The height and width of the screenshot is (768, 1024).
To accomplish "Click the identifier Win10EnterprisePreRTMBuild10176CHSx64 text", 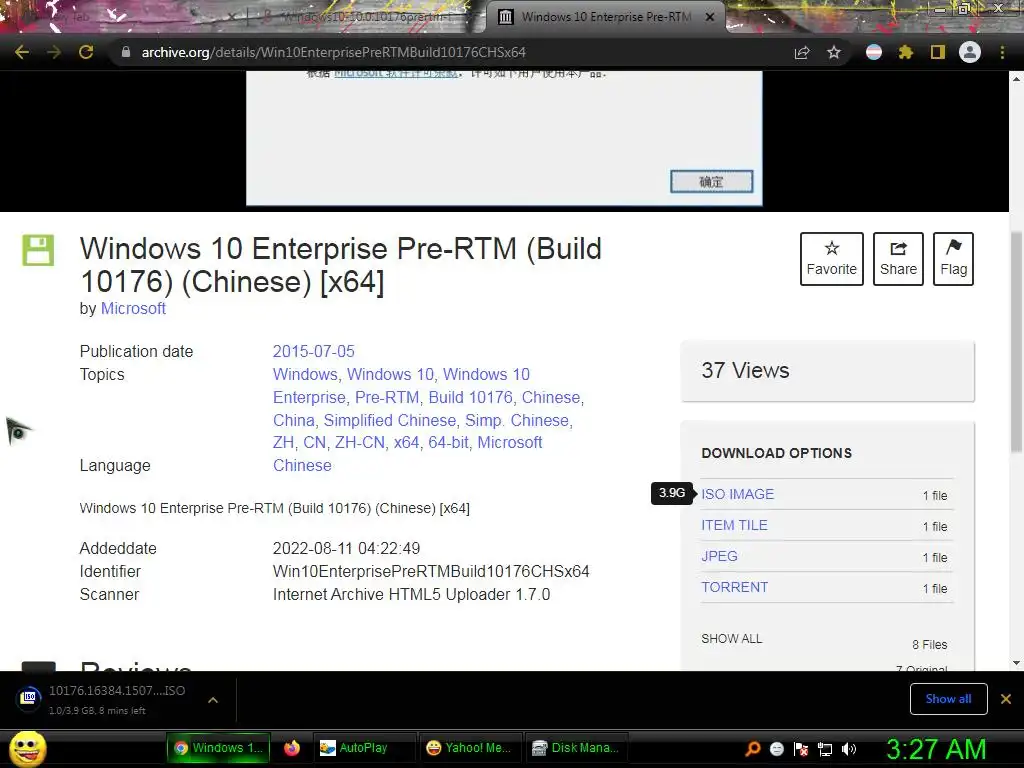I will 431,571.
